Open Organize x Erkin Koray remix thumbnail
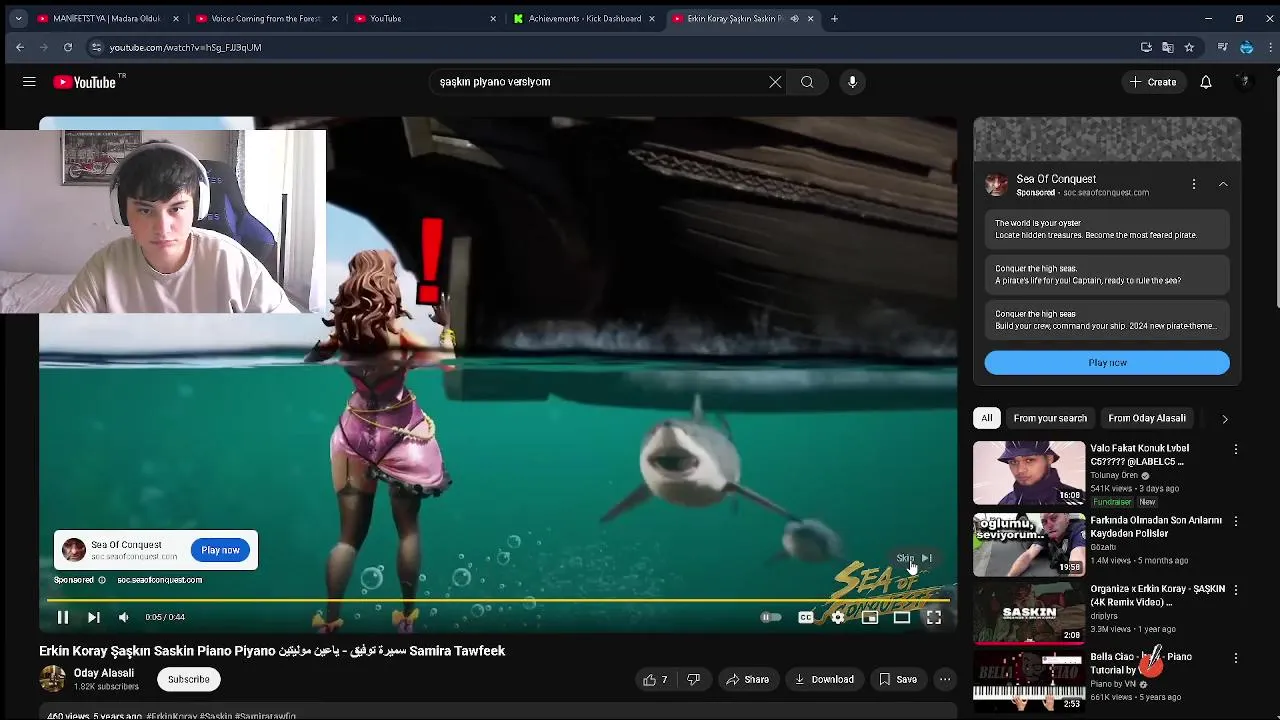The width and height of the screenshot is (1280, 720). 1029,613
